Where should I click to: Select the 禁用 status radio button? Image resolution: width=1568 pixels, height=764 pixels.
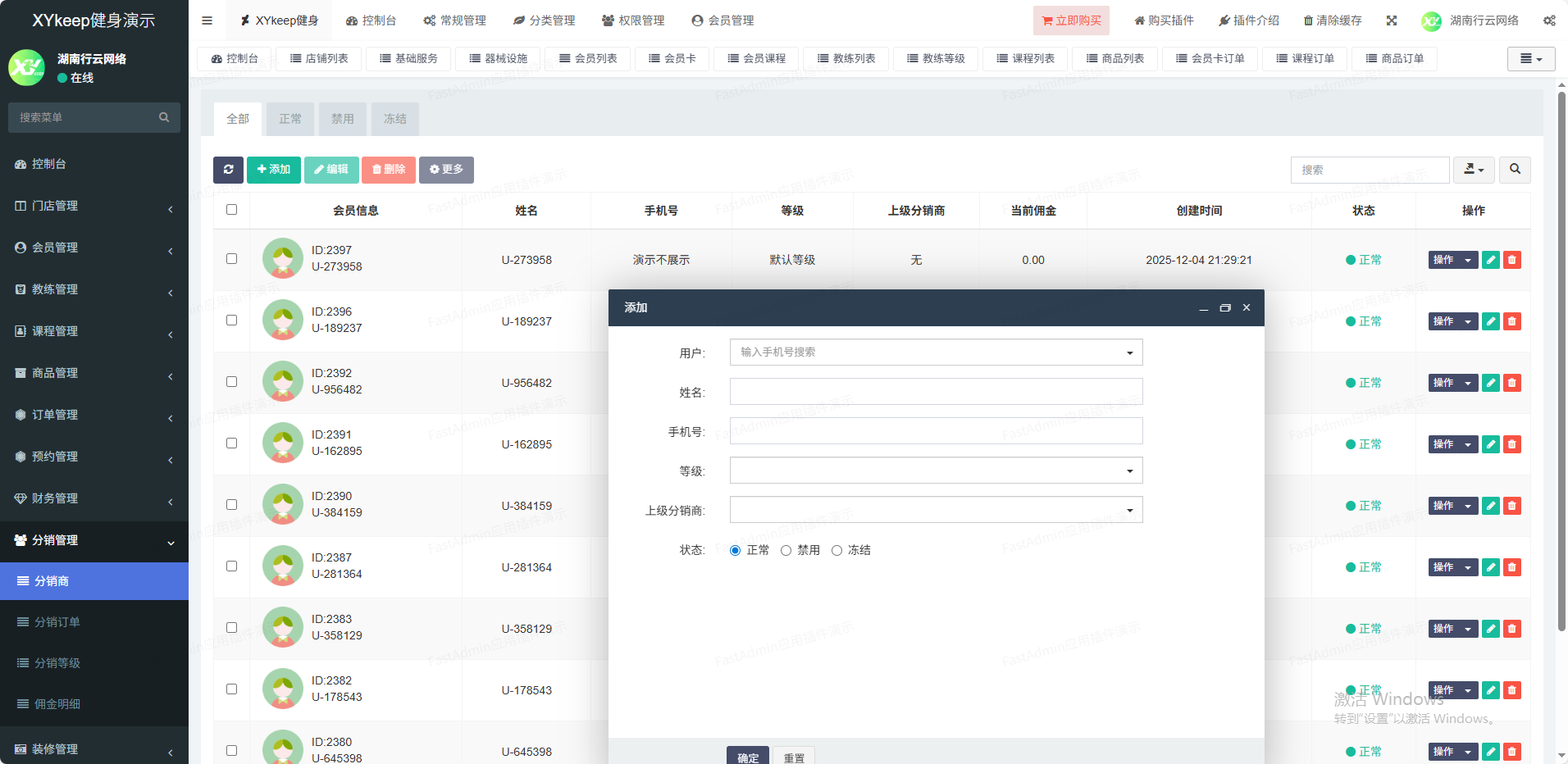[x=786, y=550]
